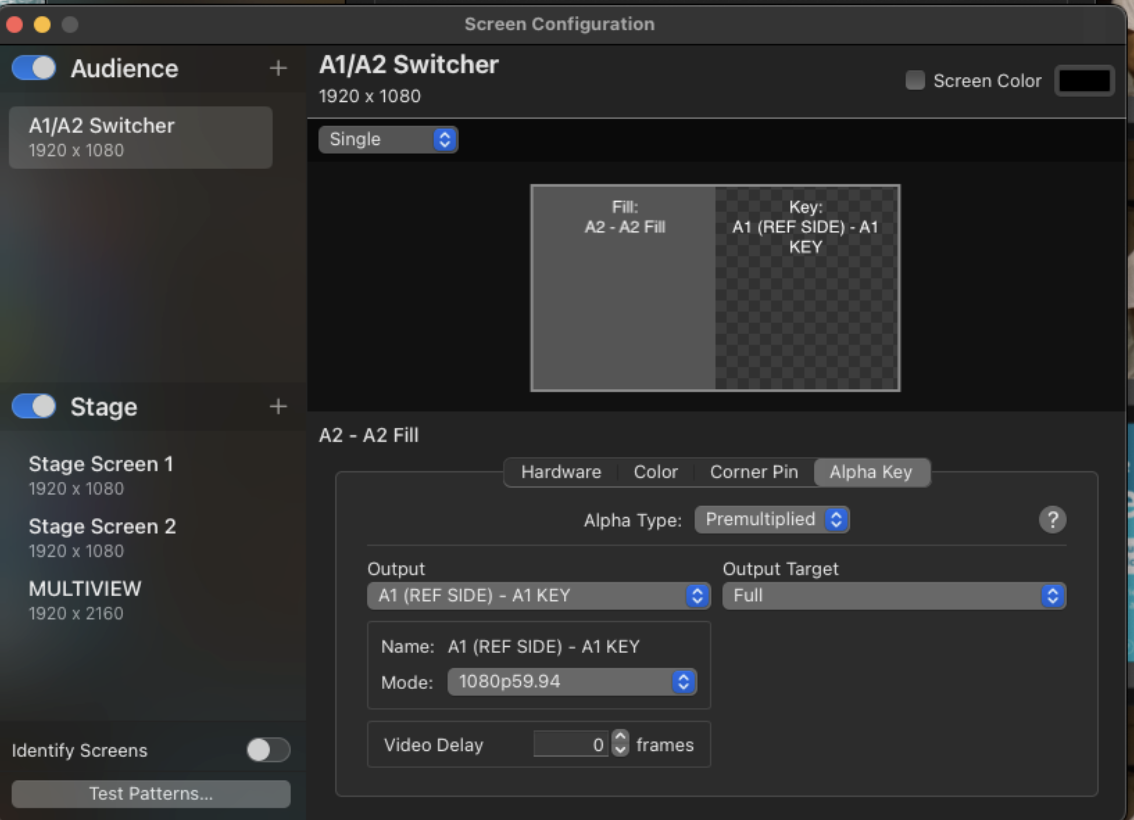The image size is (1134, 820).
Task: Open the Alpha Type Premultiplied dropdown
Action: 772,519
